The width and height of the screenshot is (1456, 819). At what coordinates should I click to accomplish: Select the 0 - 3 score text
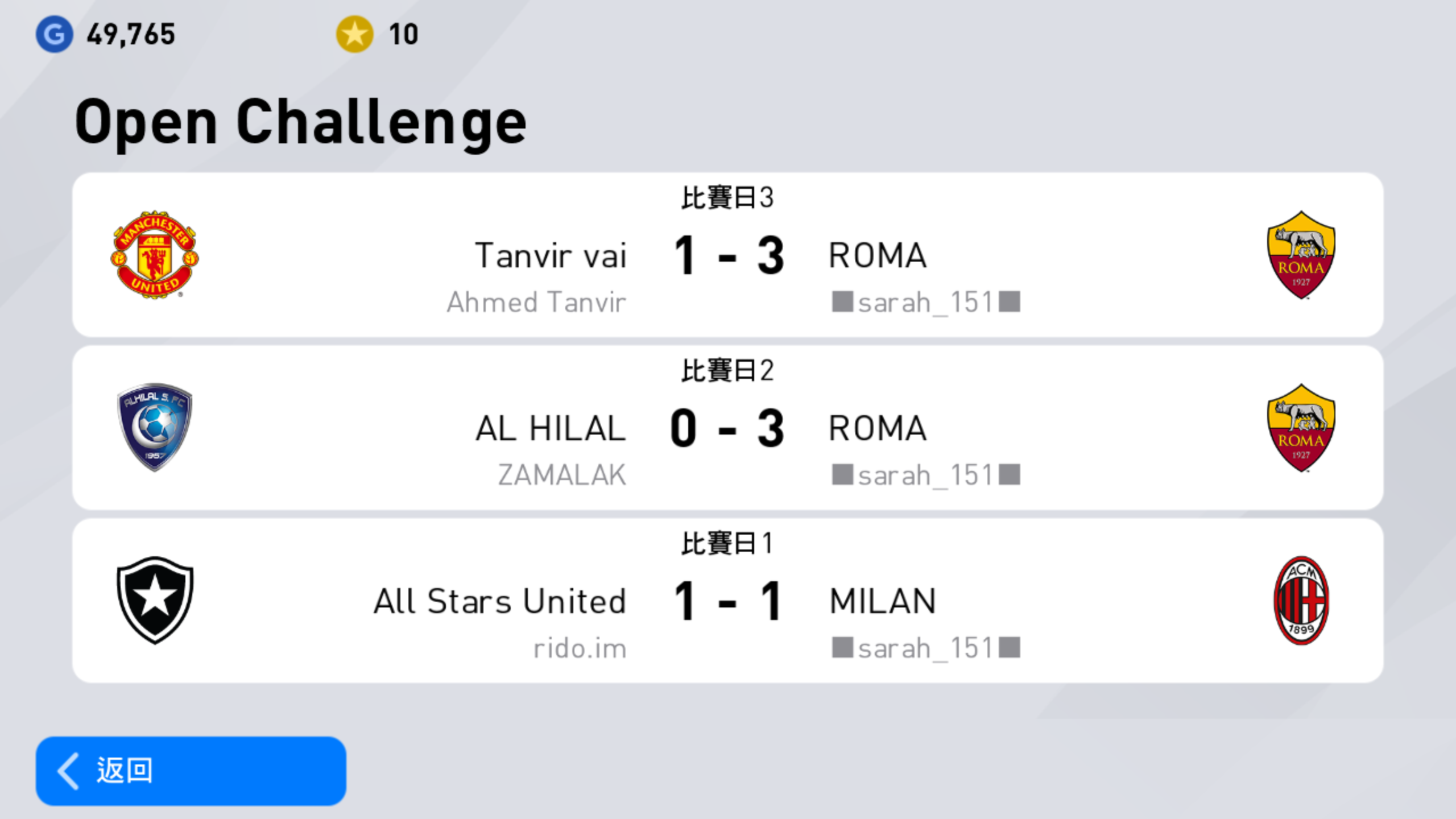point(727,428)
